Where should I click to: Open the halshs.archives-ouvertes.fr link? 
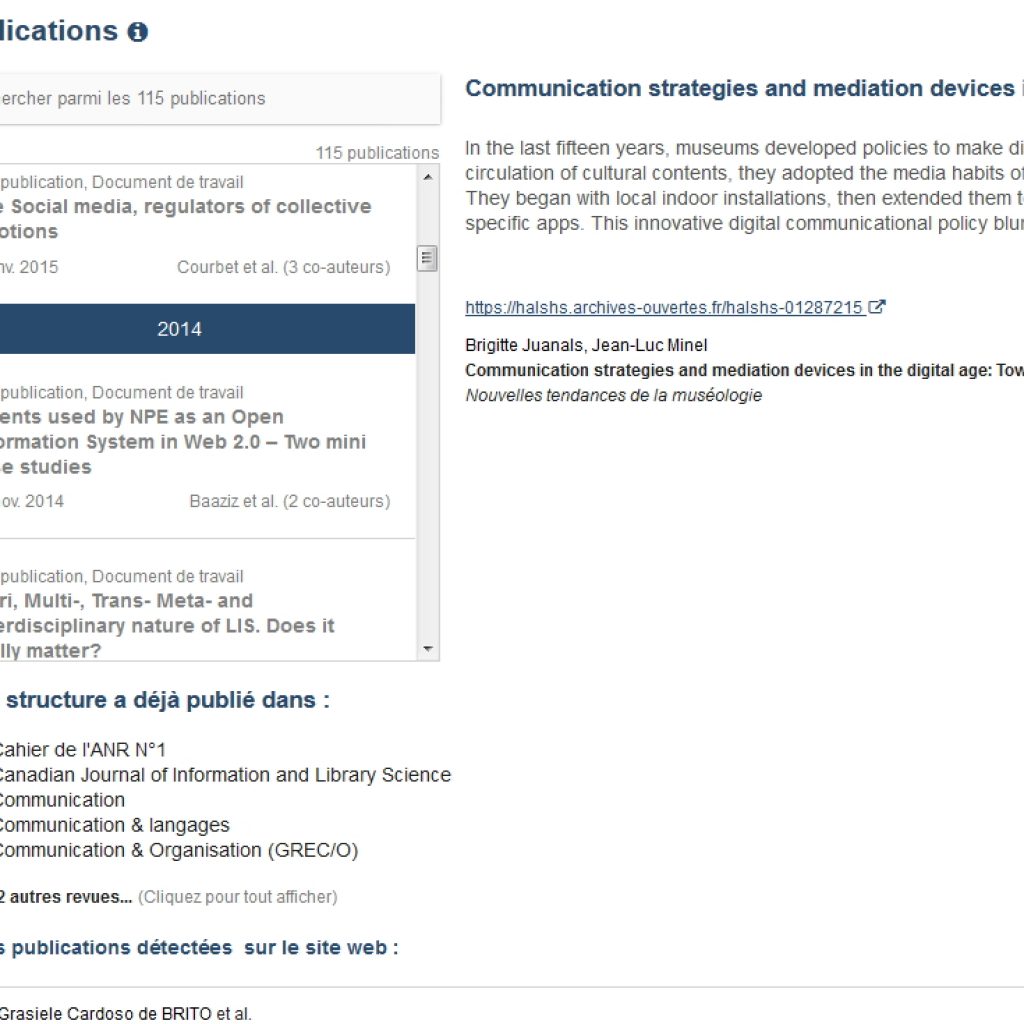tap(664, 308)
